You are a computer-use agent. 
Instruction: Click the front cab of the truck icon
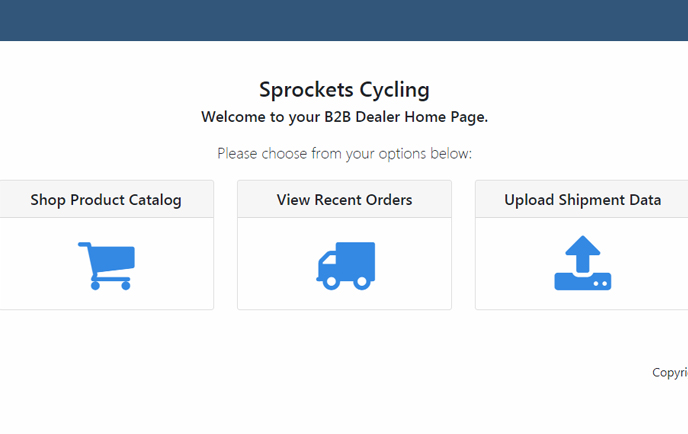[x=326, y=268]
